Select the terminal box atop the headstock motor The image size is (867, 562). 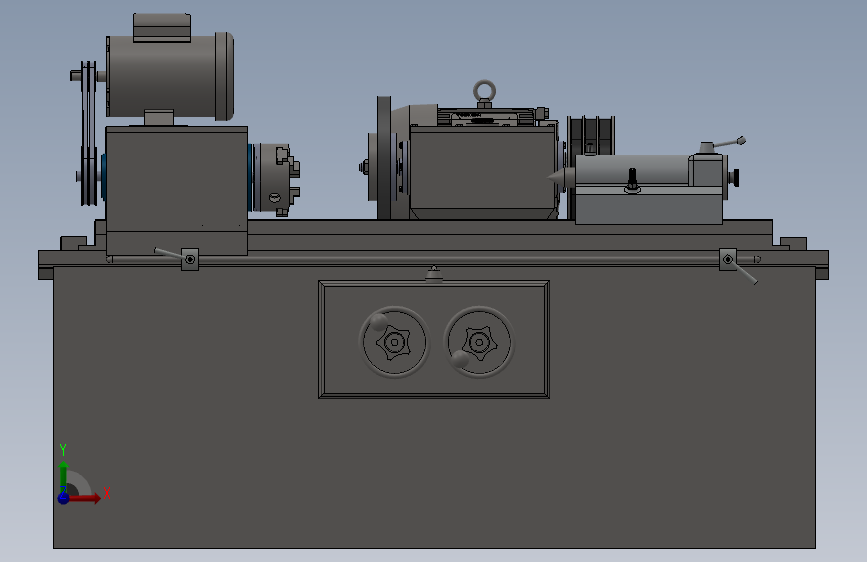tap(162, 27)
